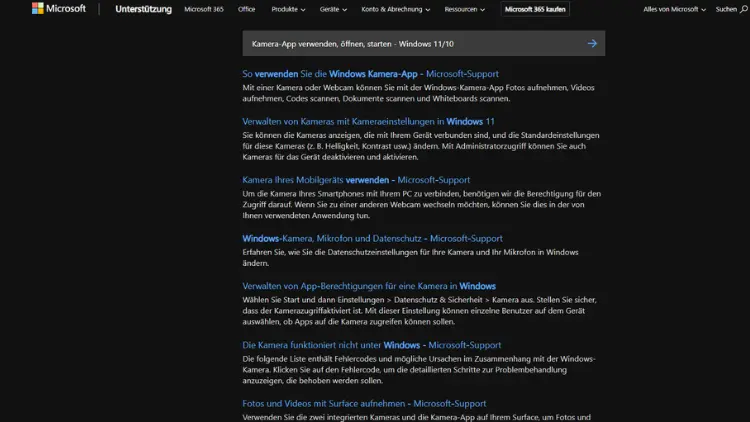Expand the Konto & Abrechnung dropdown
The width and height of the screenshot is (750, 422).
(396, 9)
